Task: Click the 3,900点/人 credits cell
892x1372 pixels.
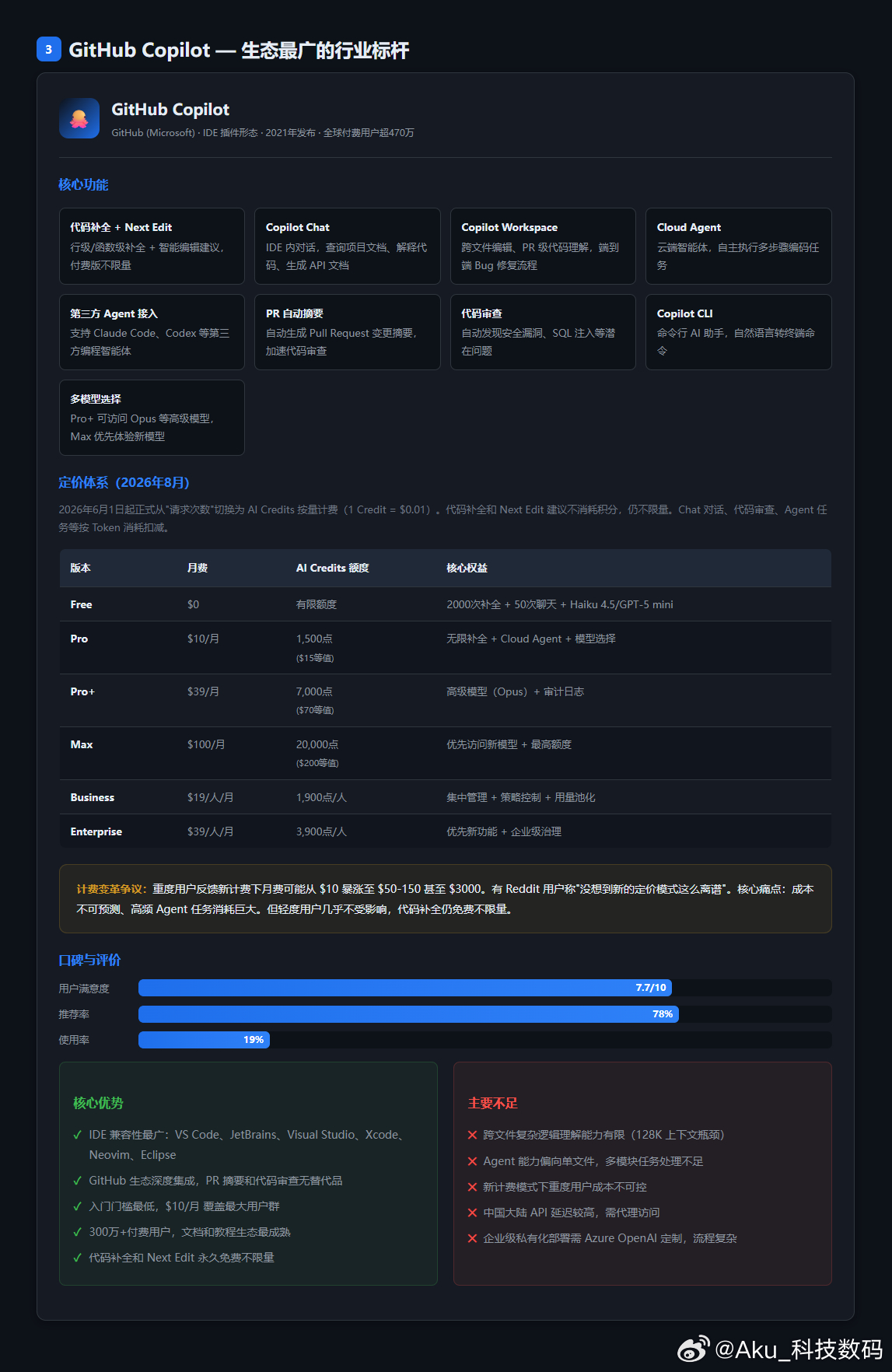Action: point(321,831)
